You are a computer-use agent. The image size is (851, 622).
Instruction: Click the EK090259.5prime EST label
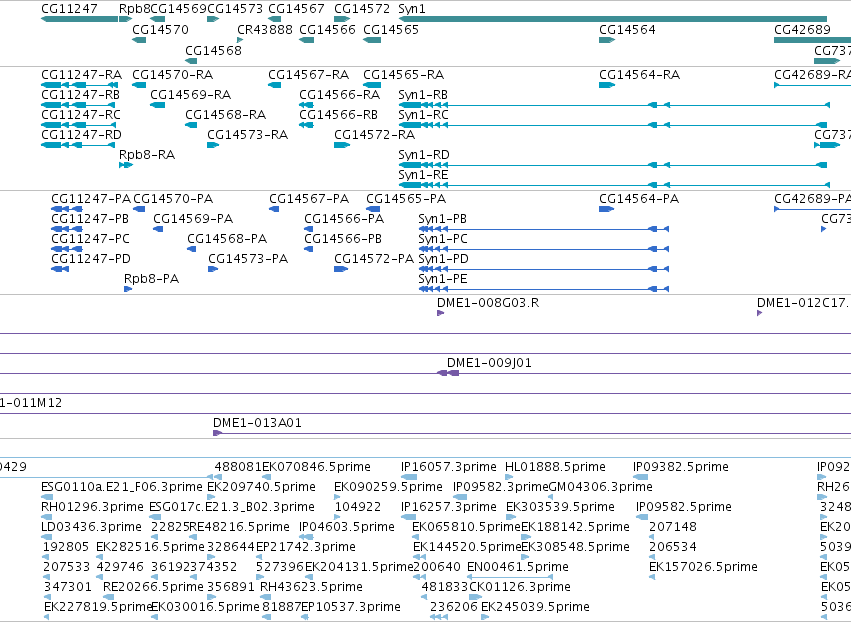pyautogui.click(x=389, y=487)
